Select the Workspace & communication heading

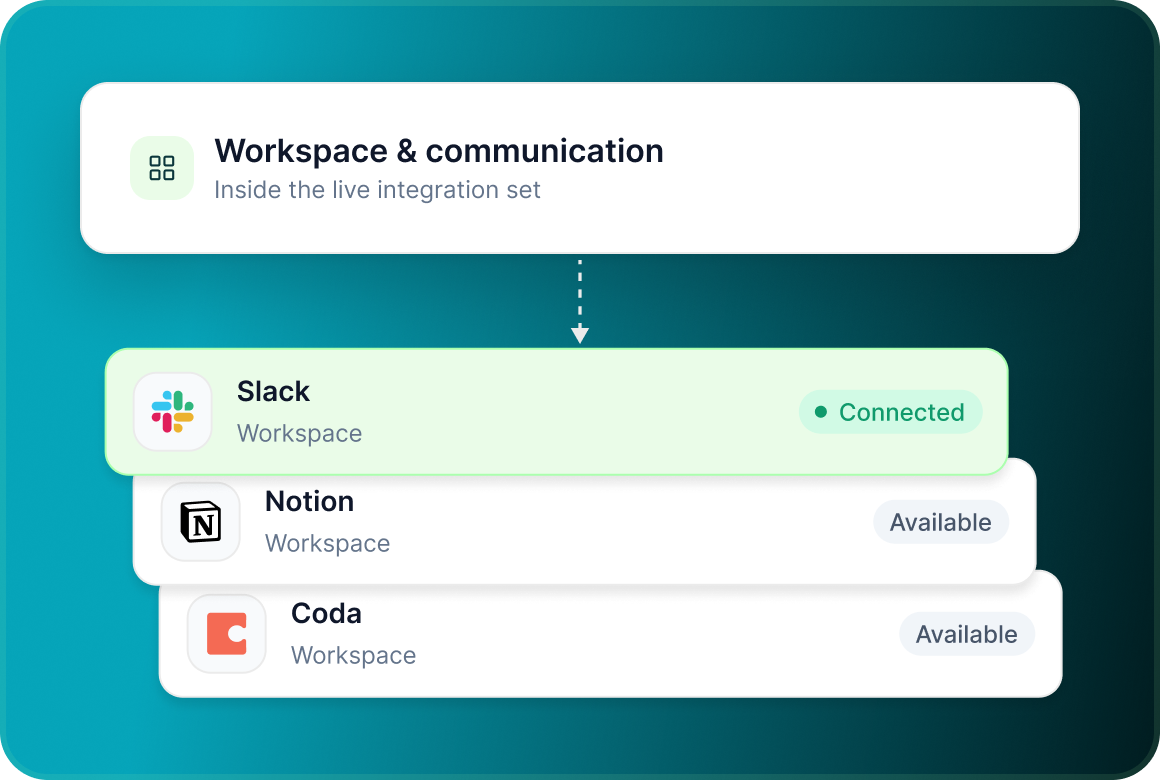tap(439, 151)
